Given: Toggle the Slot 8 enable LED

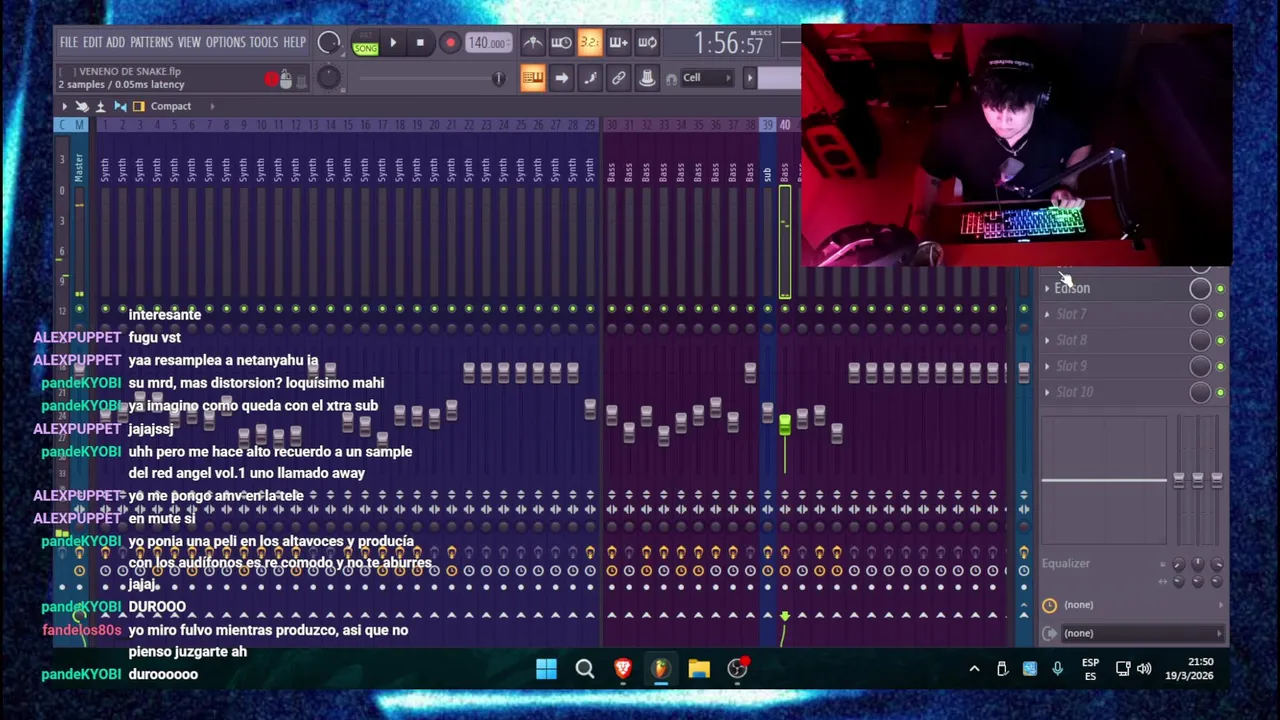Looking at the screenshot, I should [x=1220, y=341].
